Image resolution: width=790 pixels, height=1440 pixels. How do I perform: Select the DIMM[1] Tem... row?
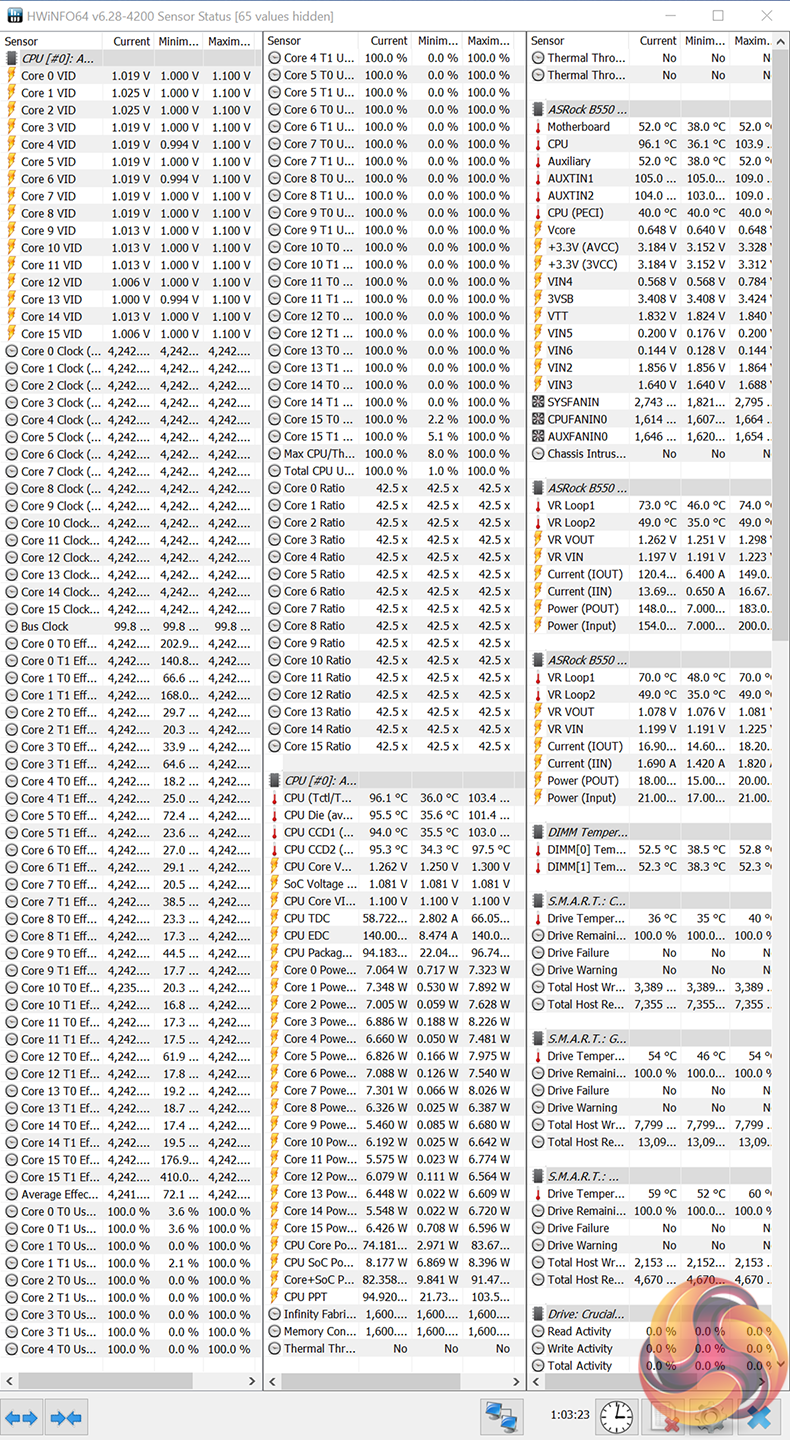click(650, 867)
